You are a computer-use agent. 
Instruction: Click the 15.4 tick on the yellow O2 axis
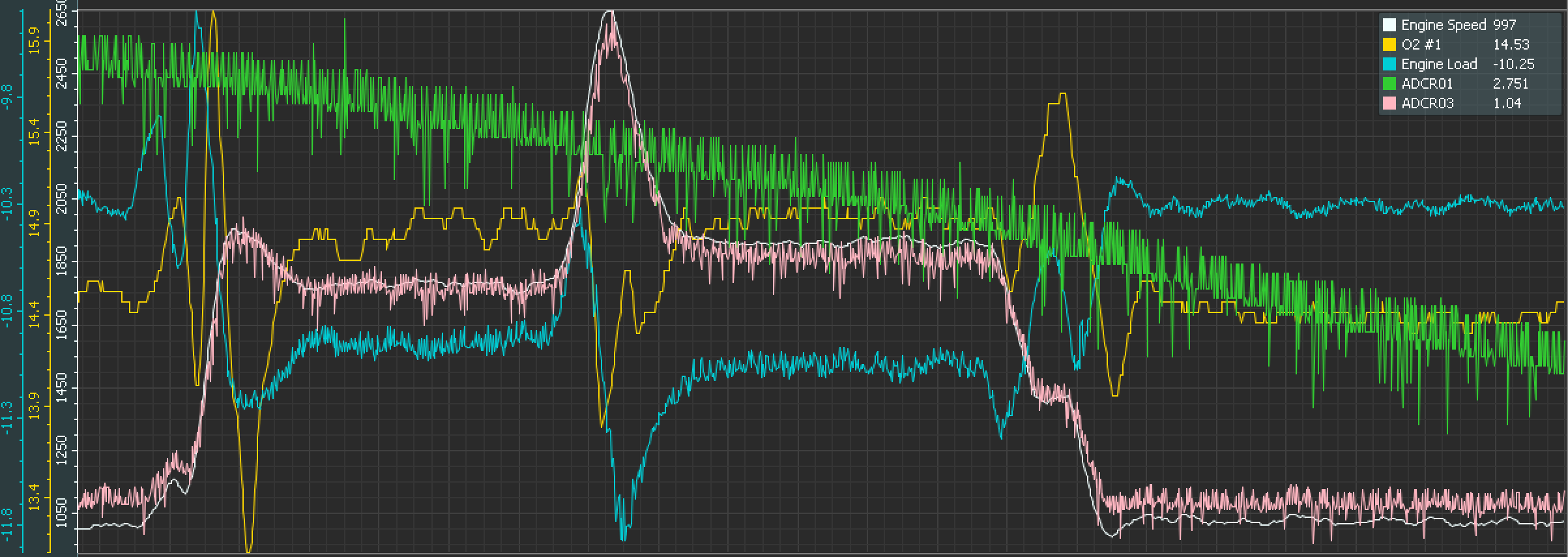tap(34, 131)
